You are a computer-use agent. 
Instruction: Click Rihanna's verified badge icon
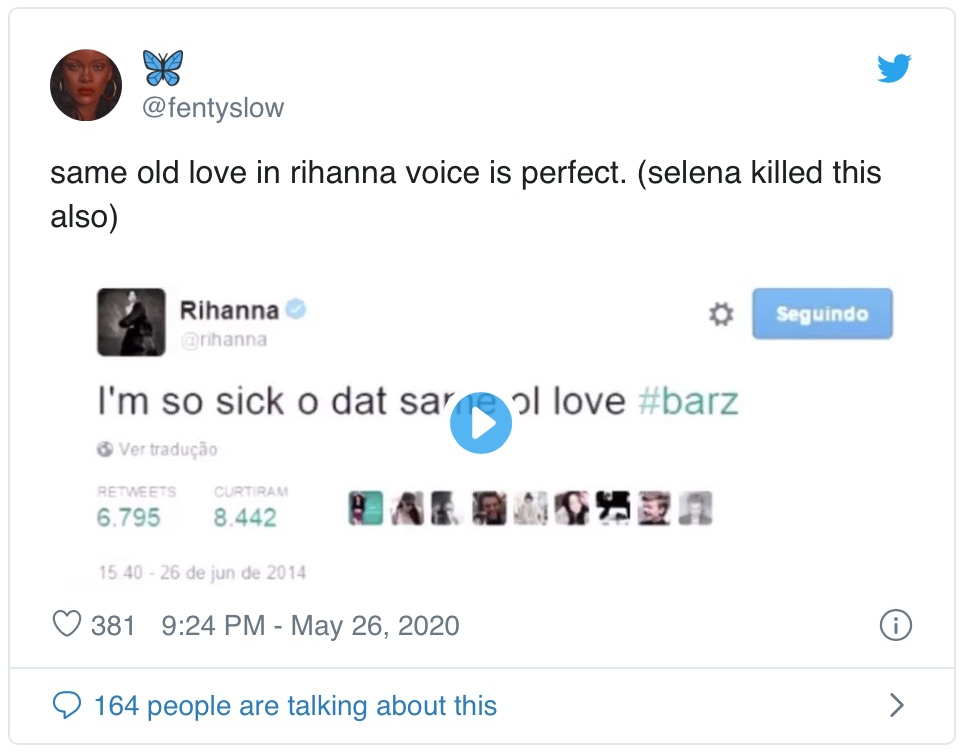pos(296,309)
